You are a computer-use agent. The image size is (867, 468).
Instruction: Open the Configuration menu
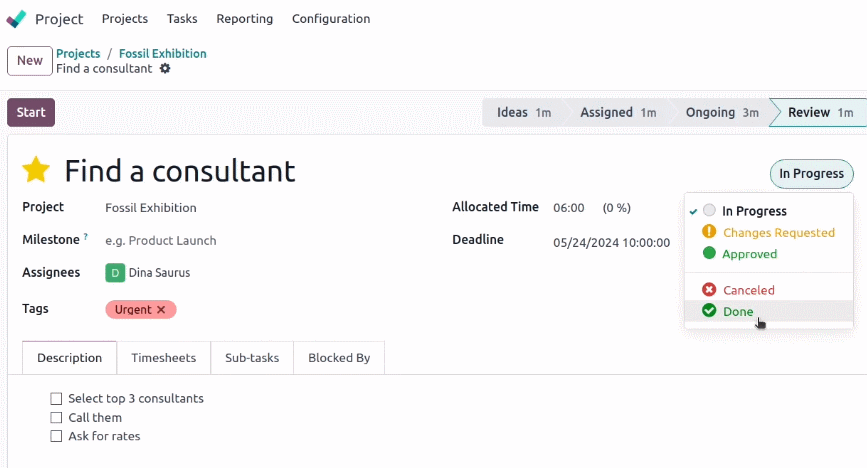(x=331, y=19)
